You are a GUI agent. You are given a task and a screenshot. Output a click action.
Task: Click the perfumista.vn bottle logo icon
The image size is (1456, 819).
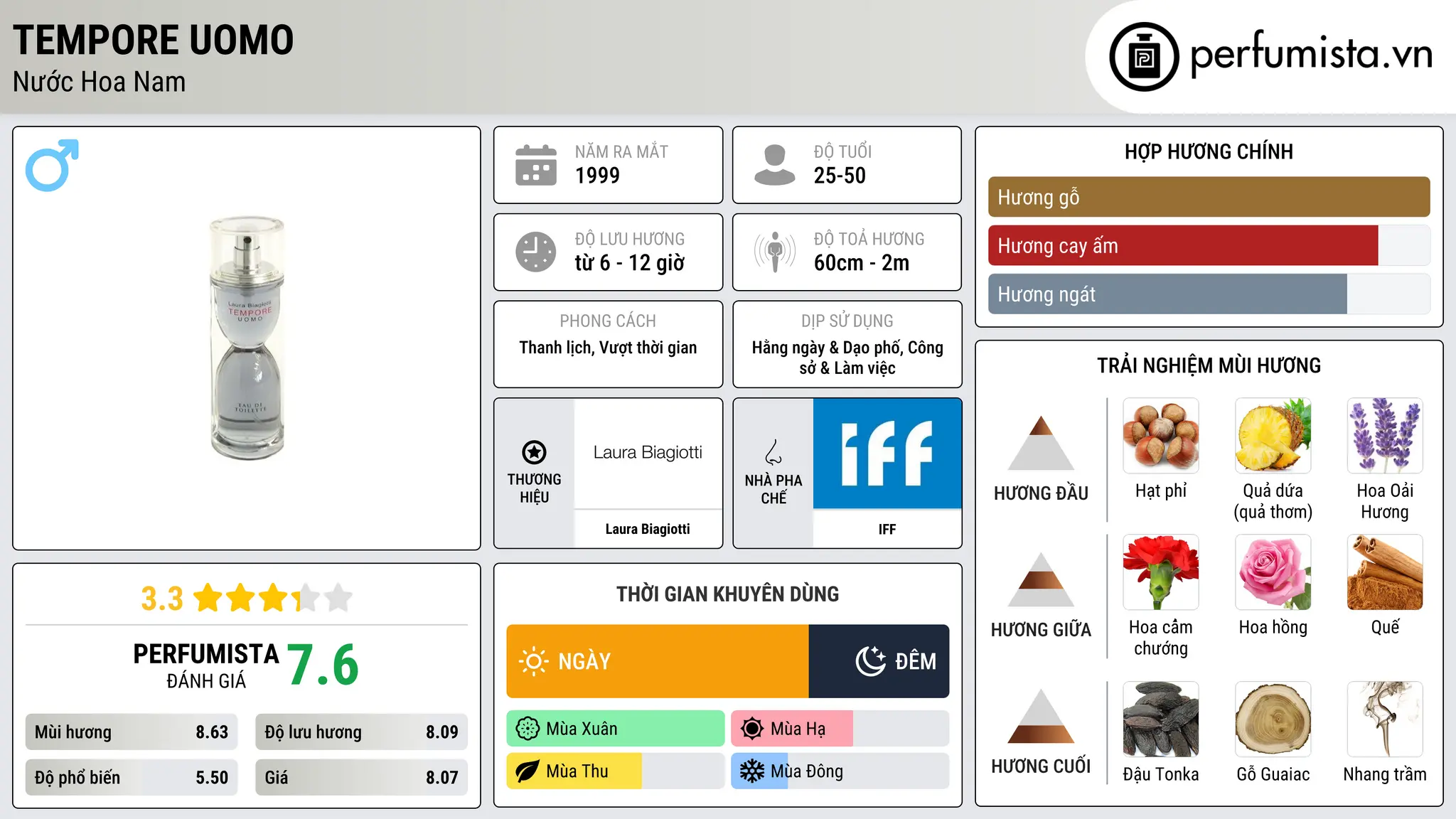coord(1144,57)
